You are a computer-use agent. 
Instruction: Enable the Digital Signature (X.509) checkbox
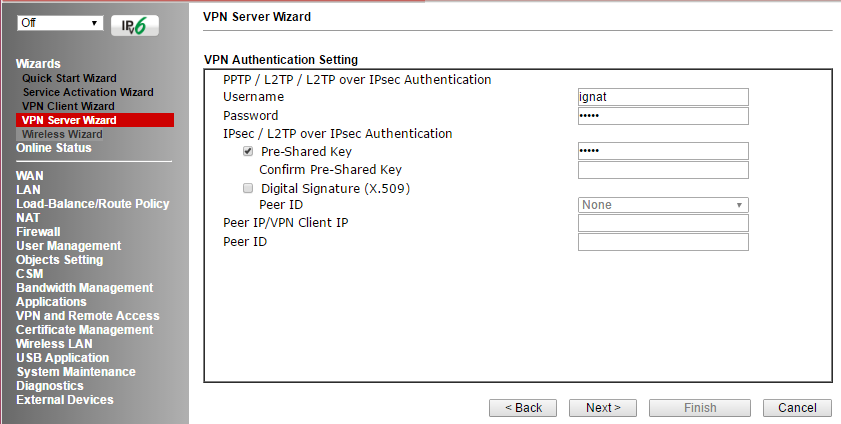pos(248,188)
